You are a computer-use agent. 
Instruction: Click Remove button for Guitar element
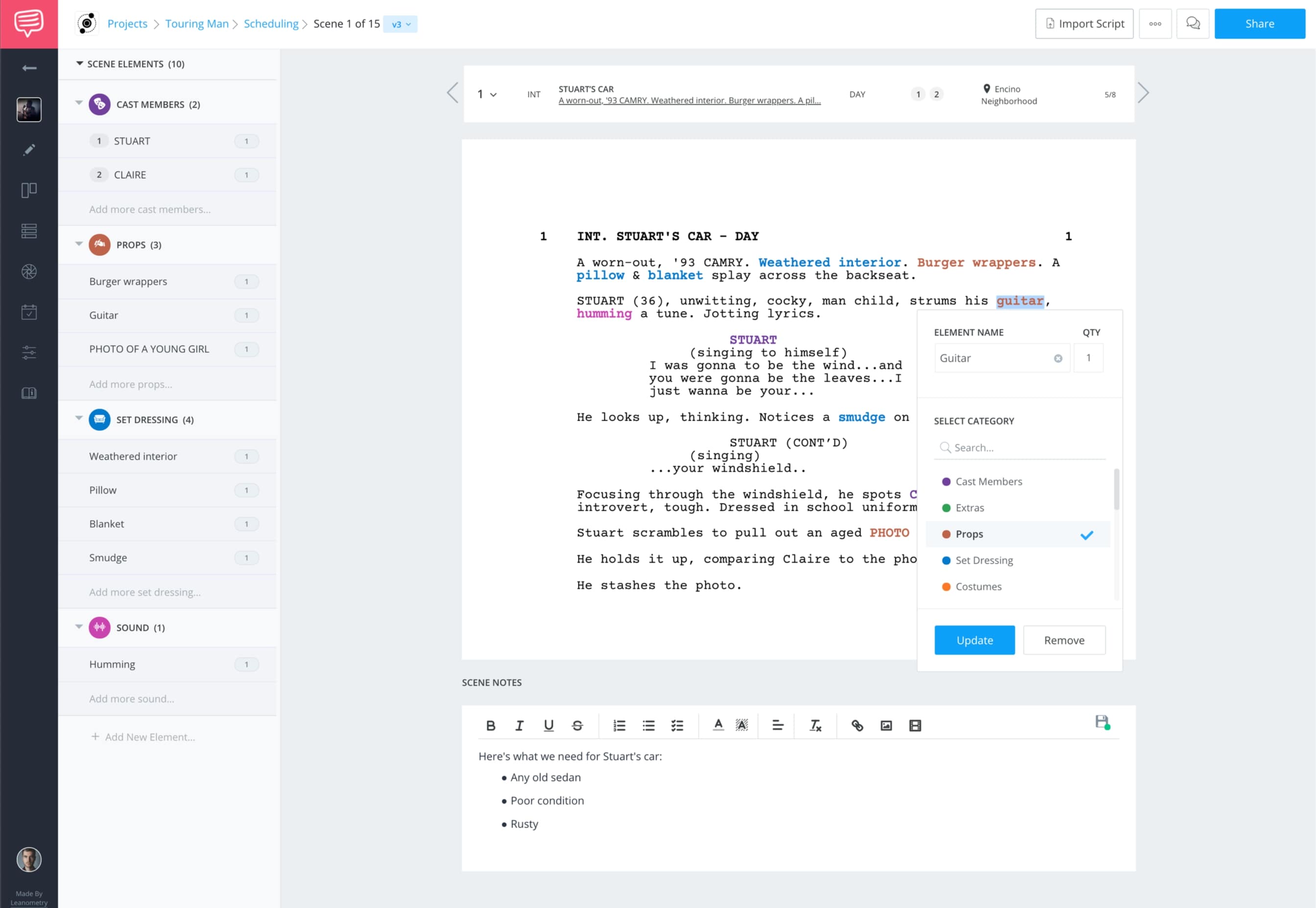[1064, 640]
